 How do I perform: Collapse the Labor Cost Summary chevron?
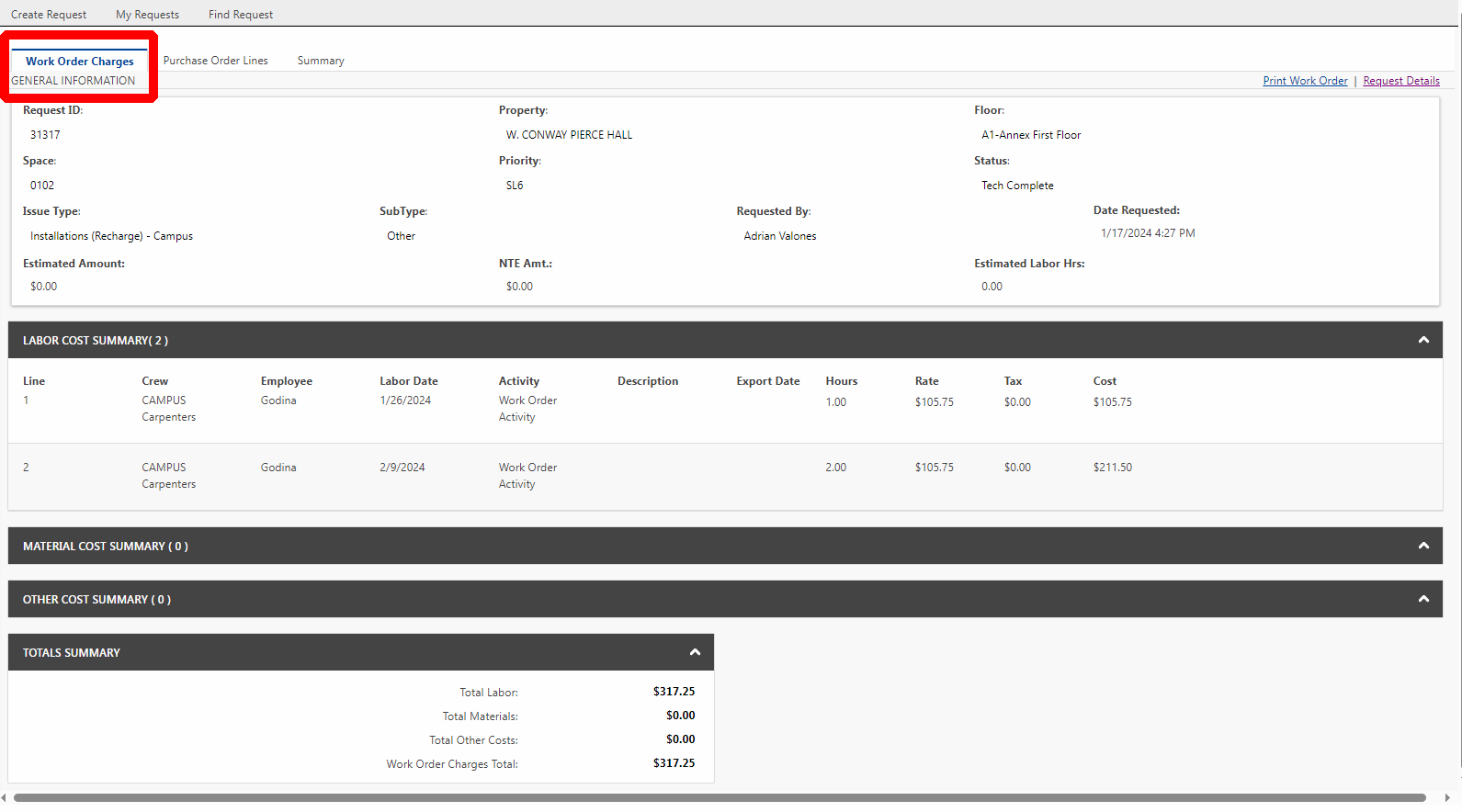(x=1423, y=340)
